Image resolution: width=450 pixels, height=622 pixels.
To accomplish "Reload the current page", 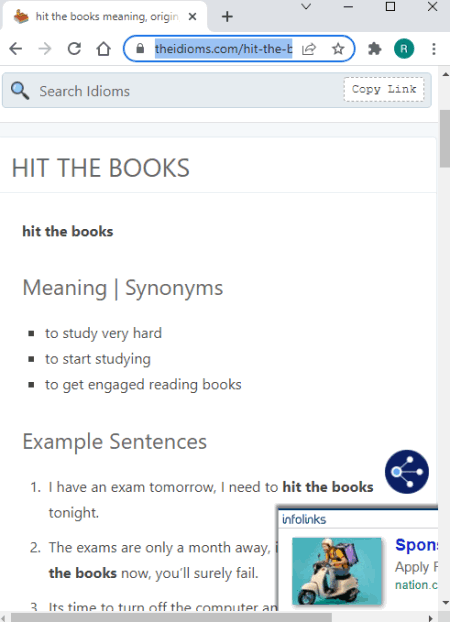I will [x=74, y=49].
